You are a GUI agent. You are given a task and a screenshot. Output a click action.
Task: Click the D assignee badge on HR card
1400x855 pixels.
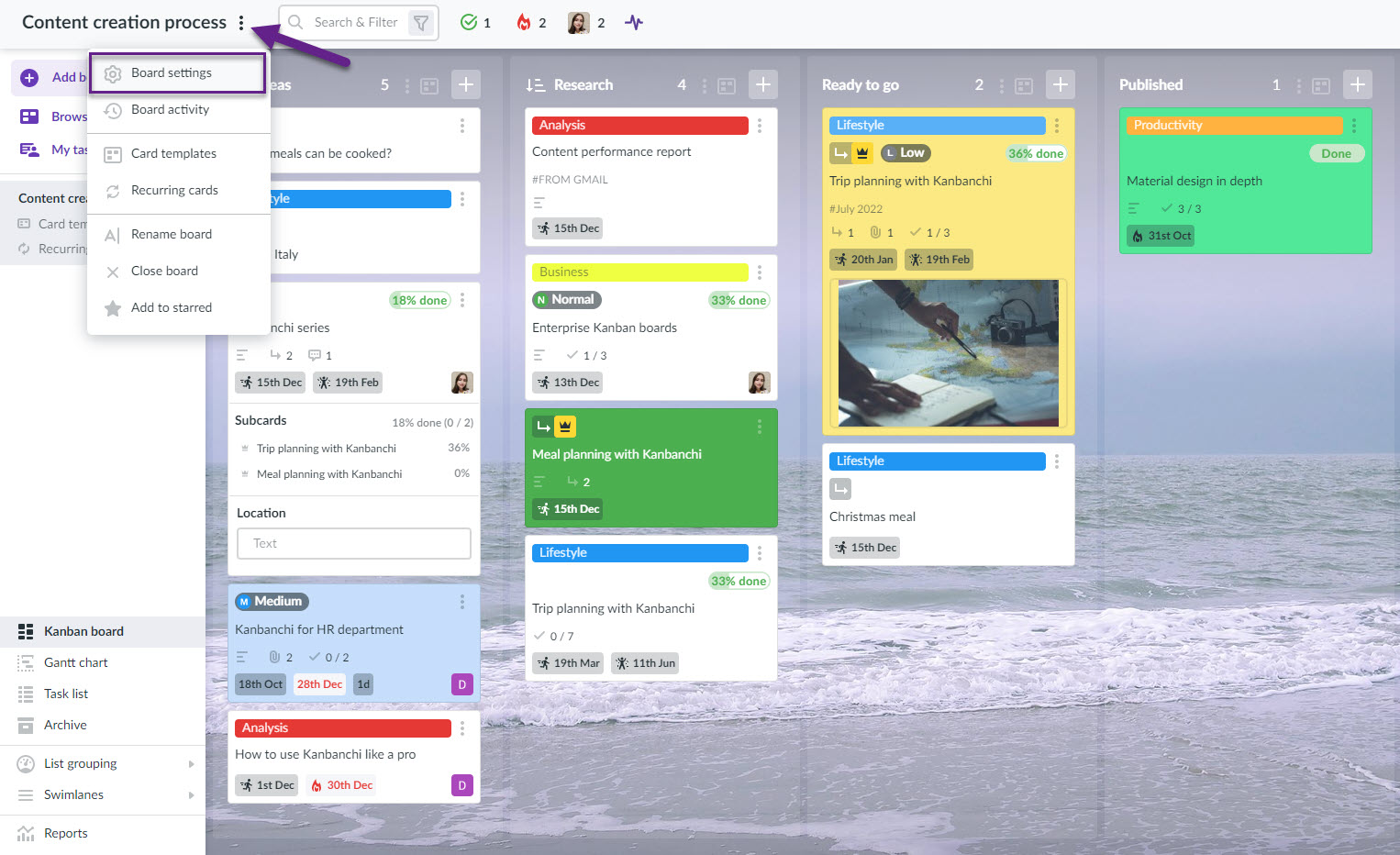(462, 684)
